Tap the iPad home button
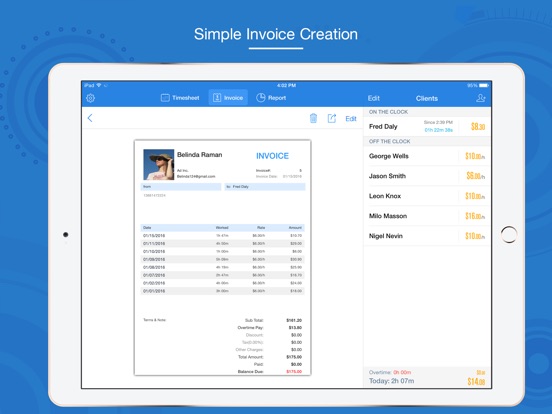Screen dimensions: 552x414 [509, 234]
